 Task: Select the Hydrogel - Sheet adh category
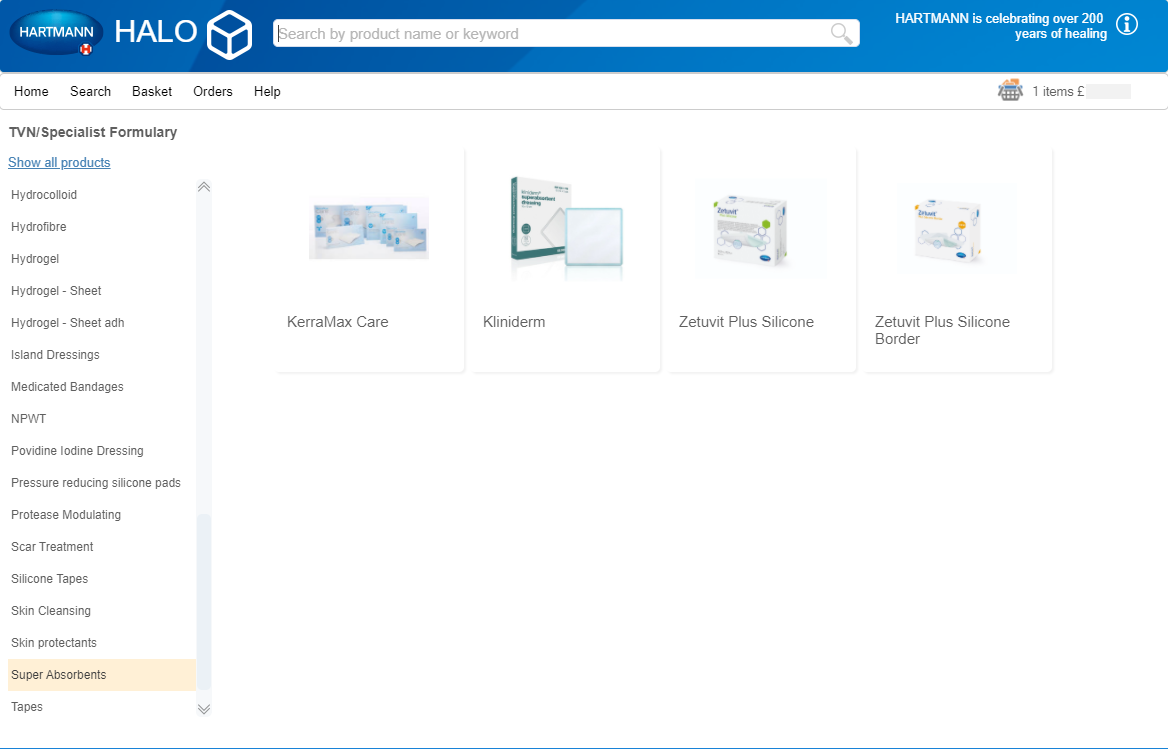click(102, 323)
